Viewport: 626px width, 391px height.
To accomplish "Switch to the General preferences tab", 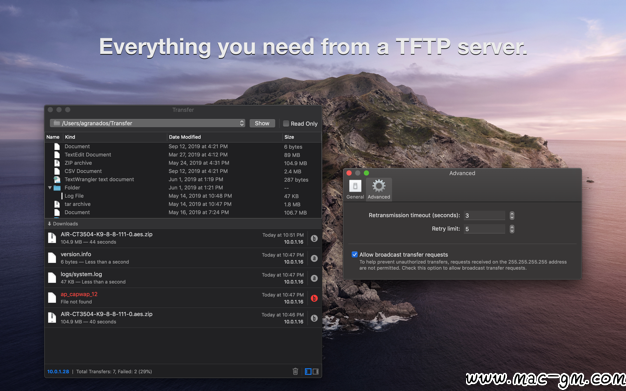I will pyautogui.click(x=355, y=189).
